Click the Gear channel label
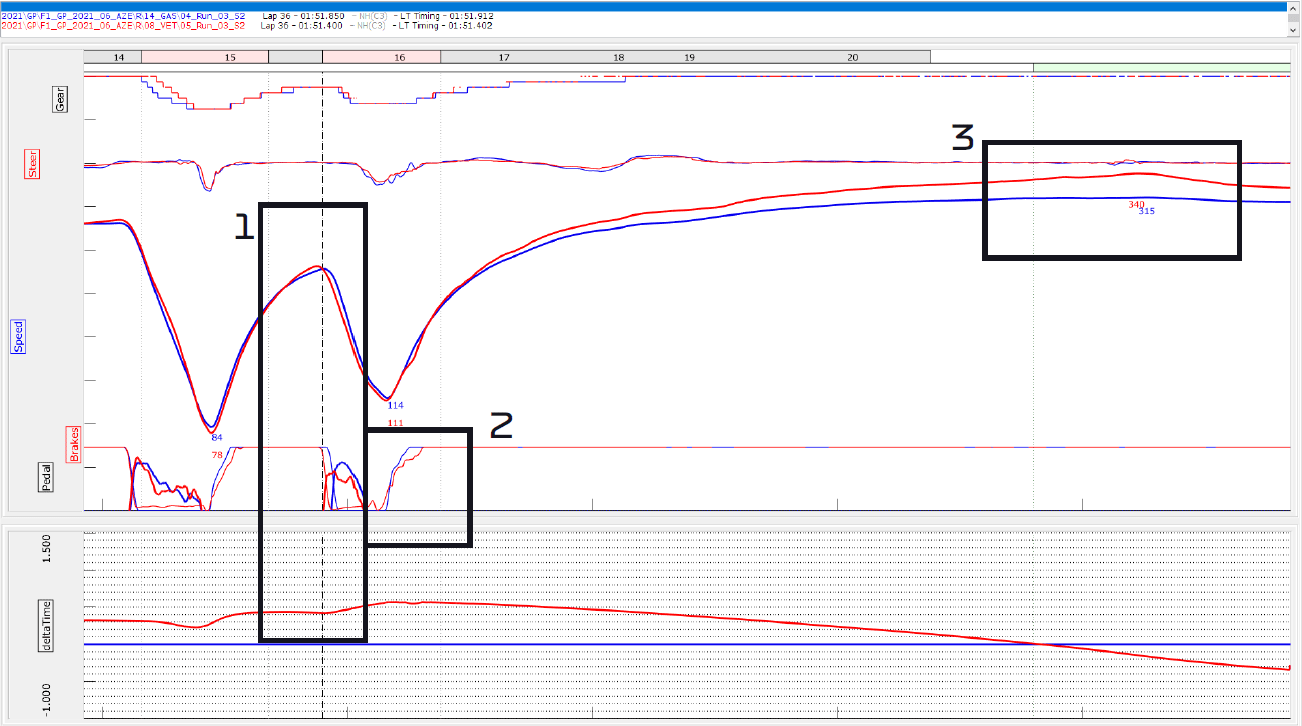 tap(60, 98)
